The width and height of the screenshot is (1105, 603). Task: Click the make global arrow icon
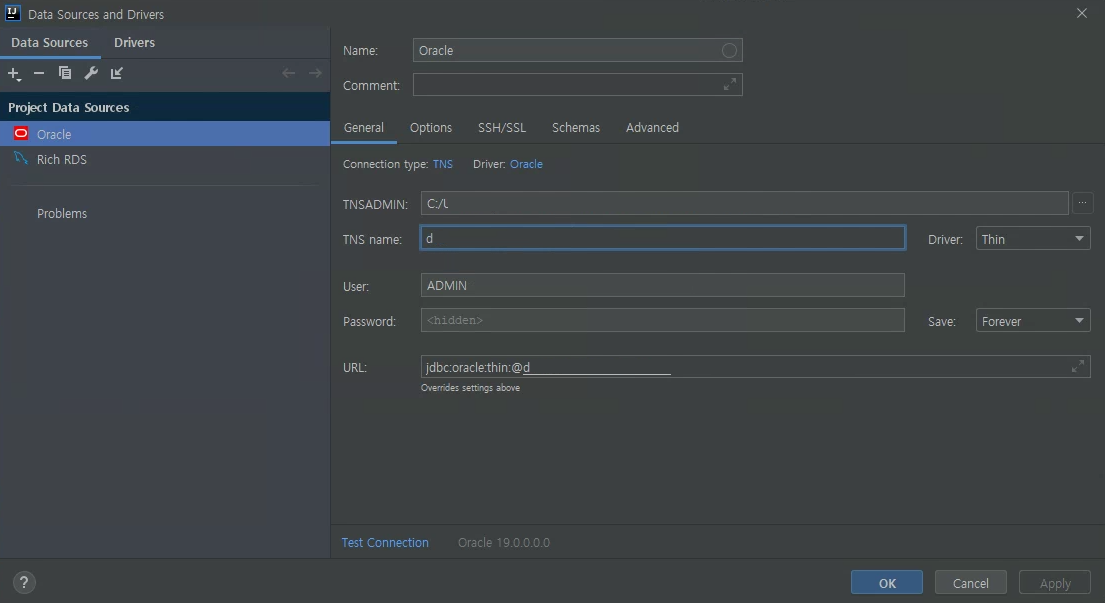117,73
